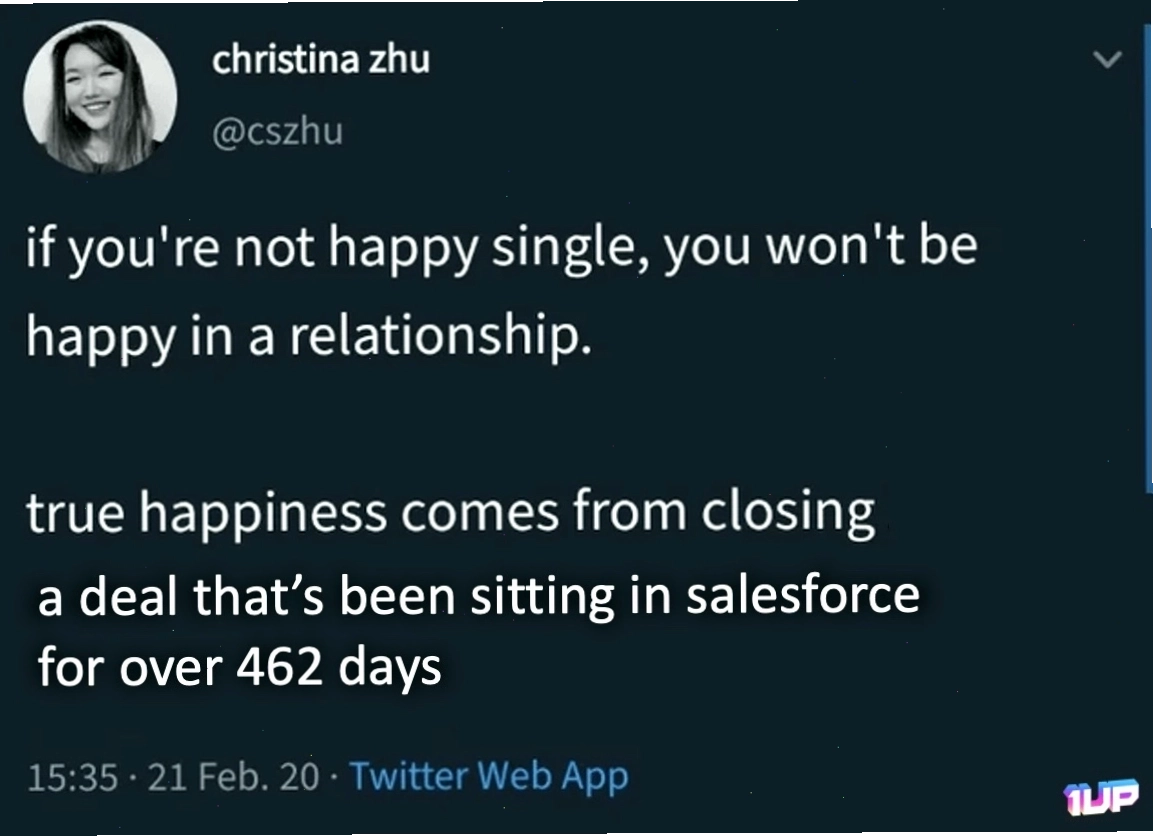
Task: Click the phrase 'you won't be'
Action: (x=821, y=246)
